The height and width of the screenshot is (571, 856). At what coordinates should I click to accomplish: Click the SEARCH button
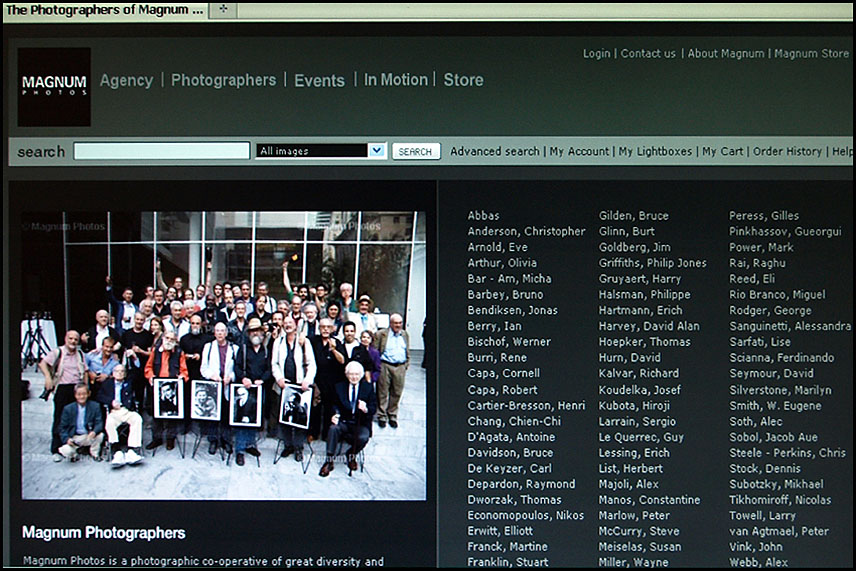coord(416,152)
